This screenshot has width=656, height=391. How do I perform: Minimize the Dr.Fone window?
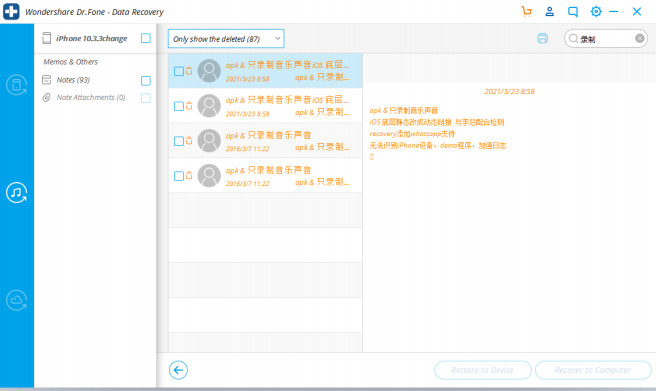click(614, 12)
